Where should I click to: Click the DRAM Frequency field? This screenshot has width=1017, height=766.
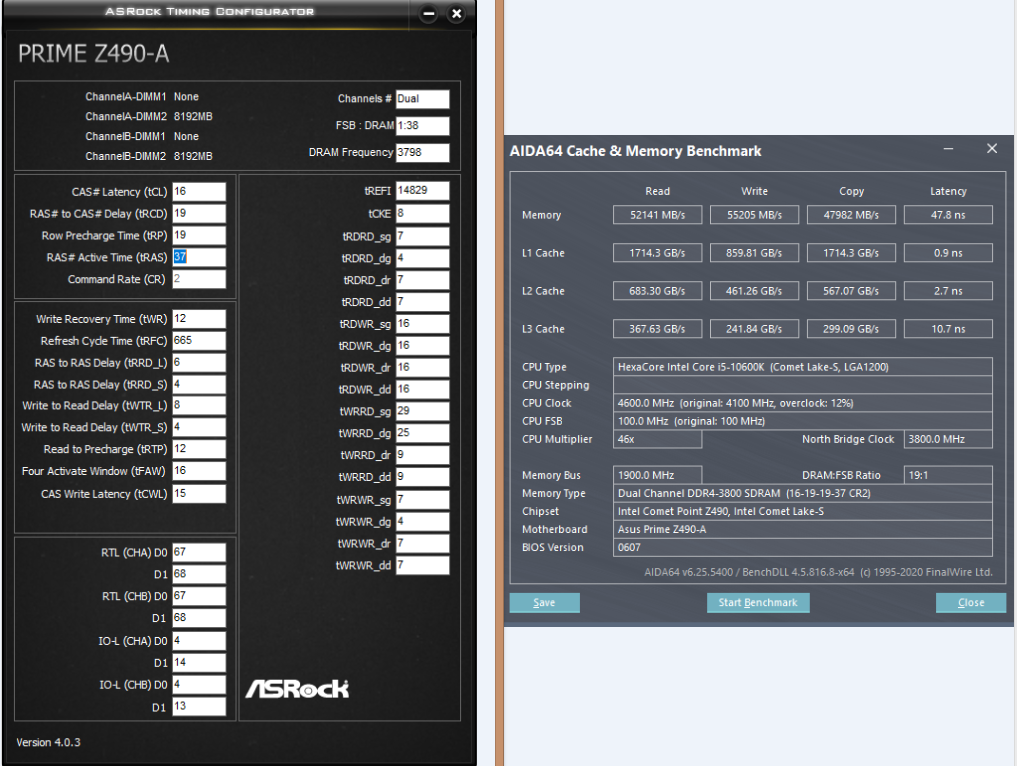point(422,152)
